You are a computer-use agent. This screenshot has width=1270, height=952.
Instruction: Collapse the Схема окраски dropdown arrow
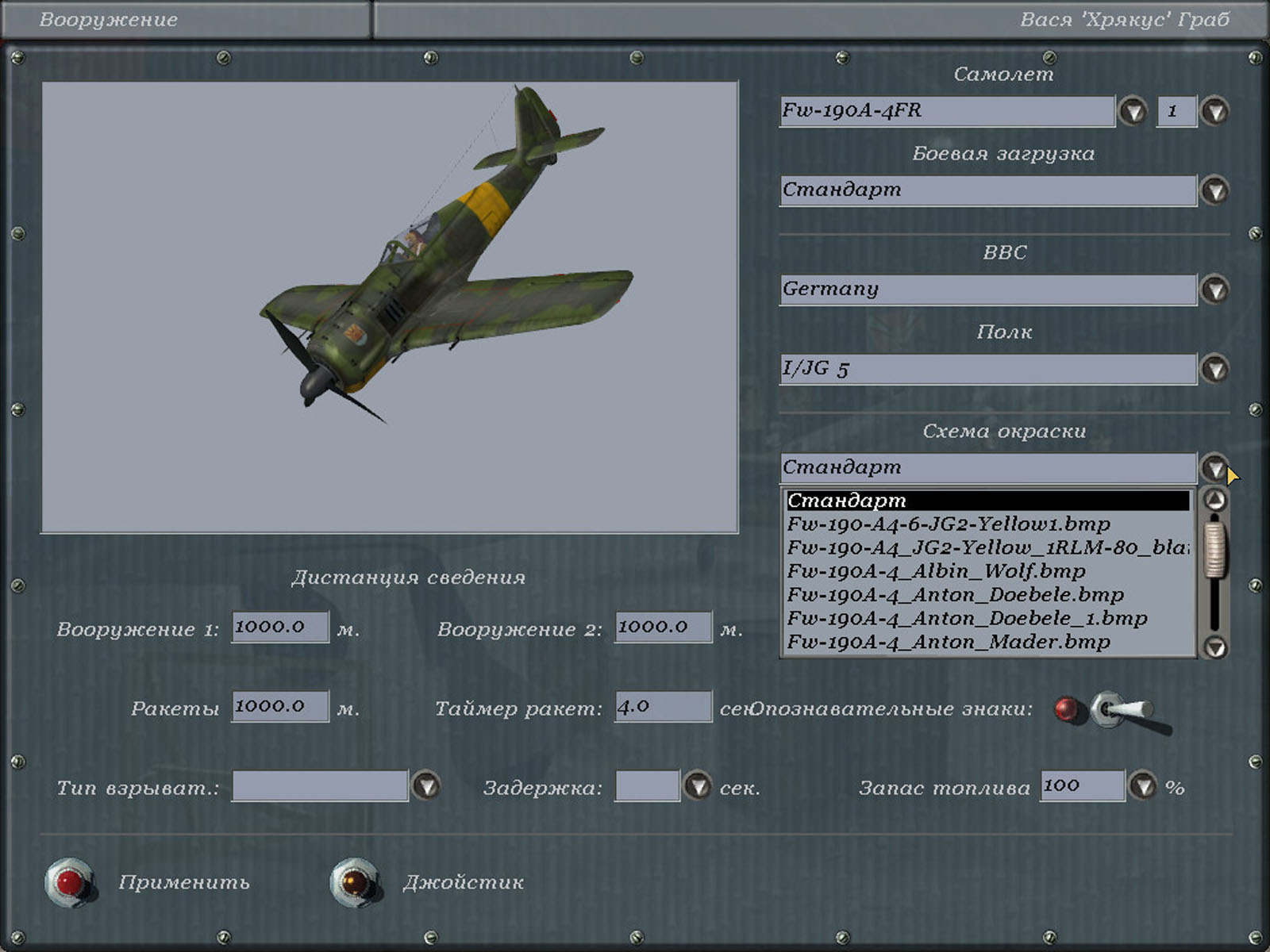(x=1214, y=468)
